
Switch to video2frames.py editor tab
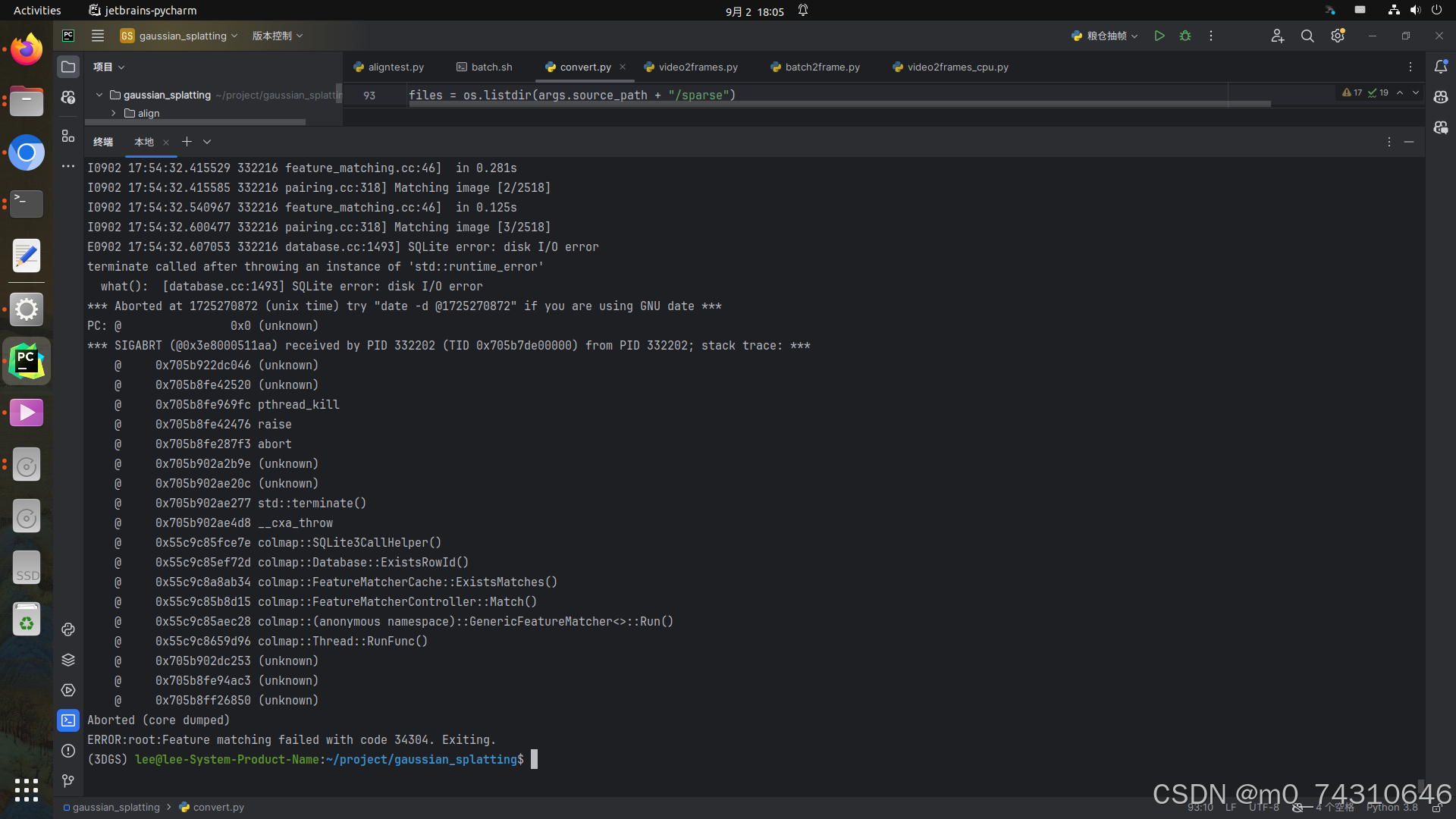coord(691,67)
